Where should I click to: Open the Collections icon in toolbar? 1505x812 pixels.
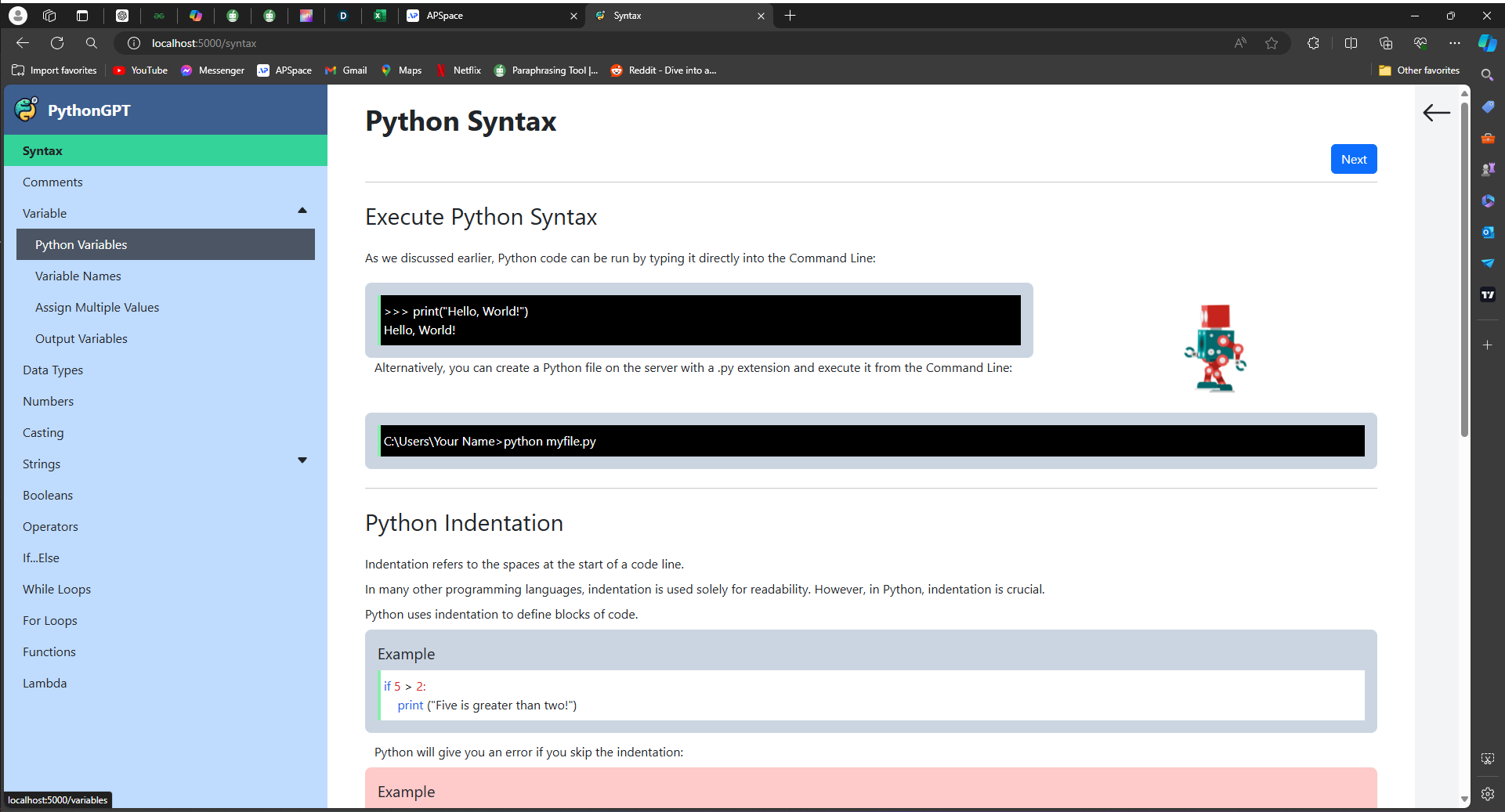(x=1386, y=43)
